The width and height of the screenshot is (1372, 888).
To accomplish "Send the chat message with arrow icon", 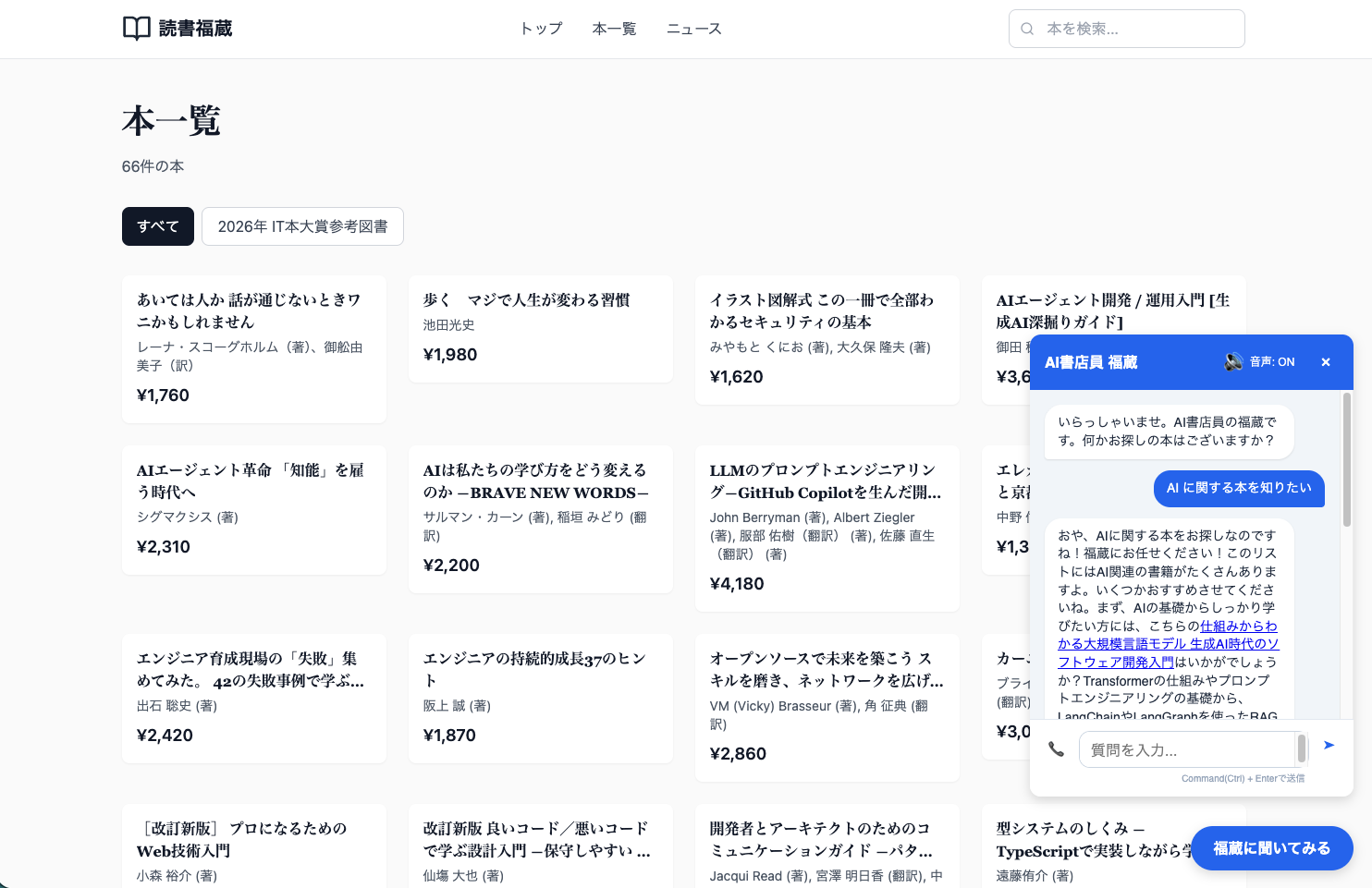I will tap(1329, 745).
